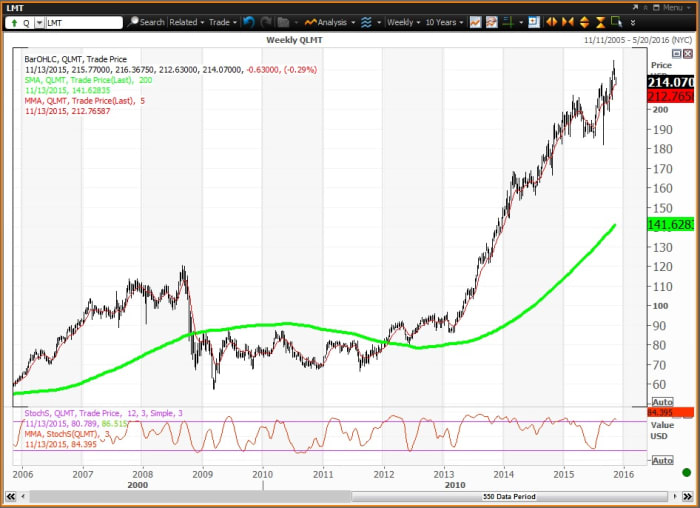
Task: Click the 2000 decade marker on time axis
Action: [x=138, y=485]
